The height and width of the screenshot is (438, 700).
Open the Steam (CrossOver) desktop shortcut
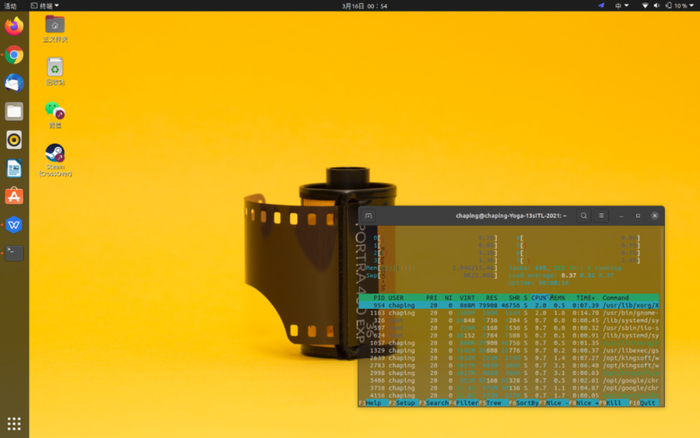pyautogui.click(x=55, y=155)
